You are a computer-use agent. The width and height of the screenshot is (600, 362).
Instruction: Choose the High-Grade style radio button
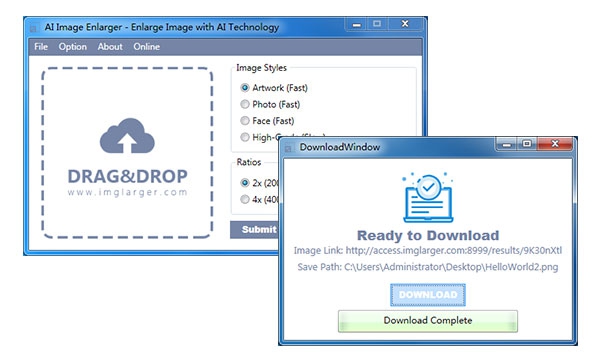[245, 137]
